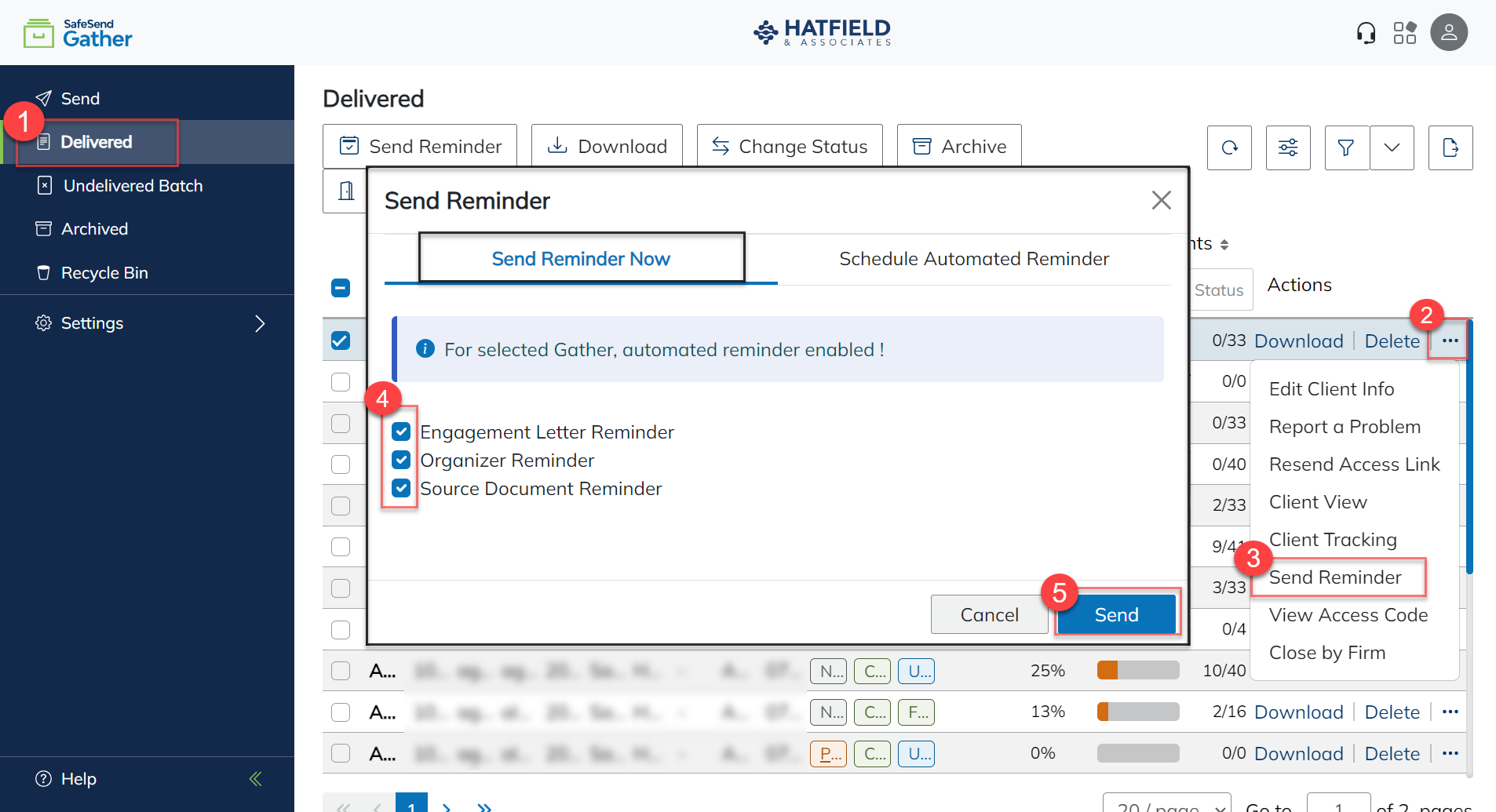The width and height of the screenshot is (1496, 812).
Task: Open the items-per-page dropdown at the bottom
Action: [1167, 805]
